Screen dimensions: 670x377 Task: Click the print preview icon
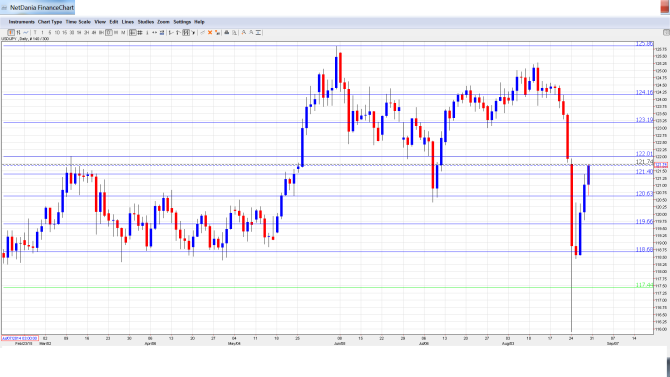(x=234, y=32)
